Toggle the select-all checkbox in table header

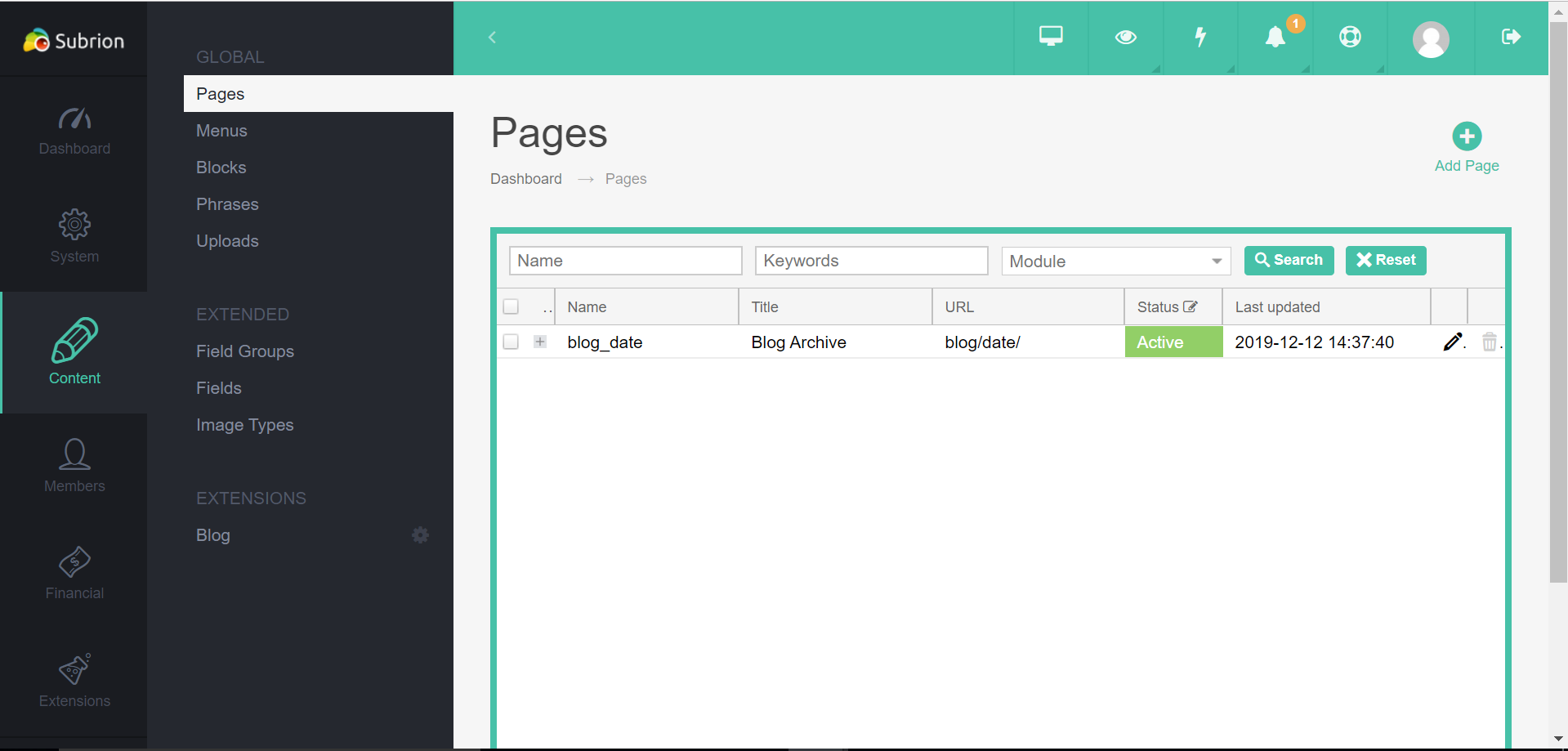[x=511, y=306]
